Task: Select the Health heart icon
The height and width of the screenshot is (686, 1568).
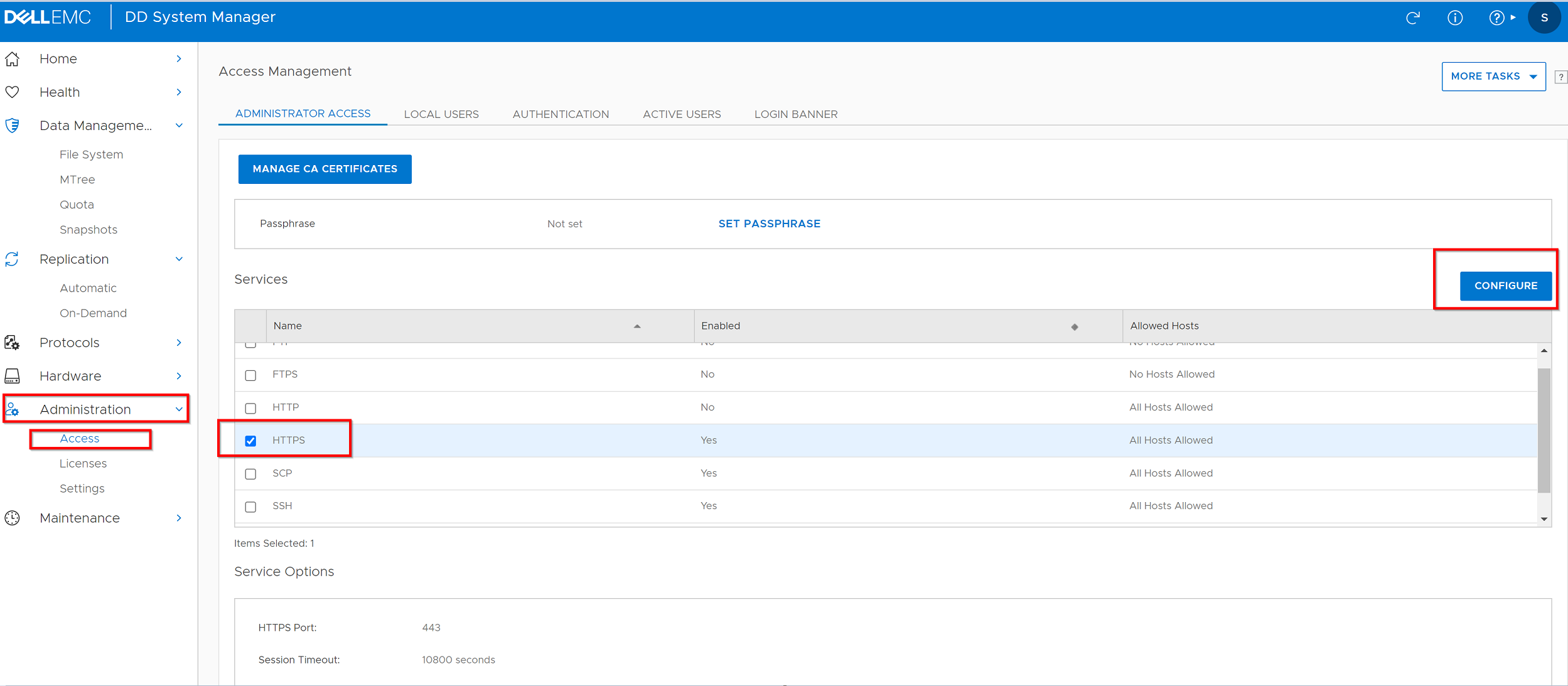Action: [13, 92]
